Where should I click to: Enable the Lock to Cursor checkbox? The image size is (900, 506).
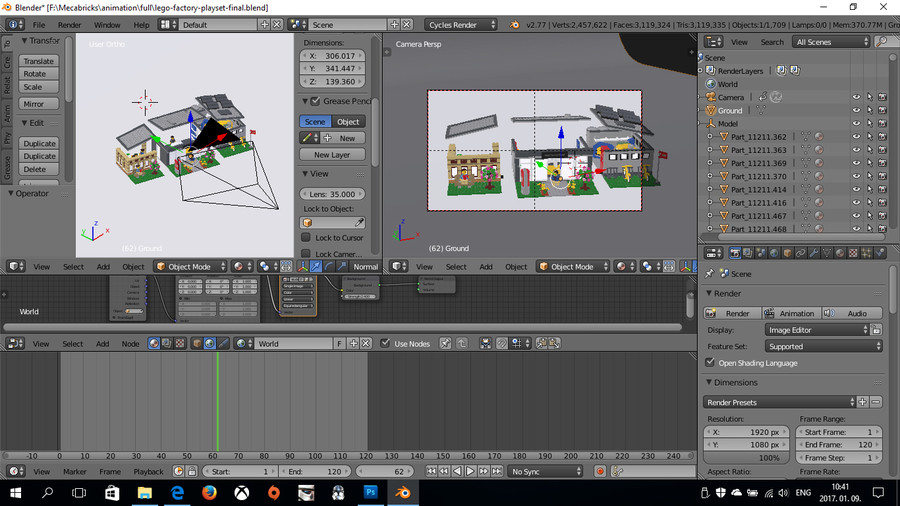pyautogui.click(x=306, y=237)
